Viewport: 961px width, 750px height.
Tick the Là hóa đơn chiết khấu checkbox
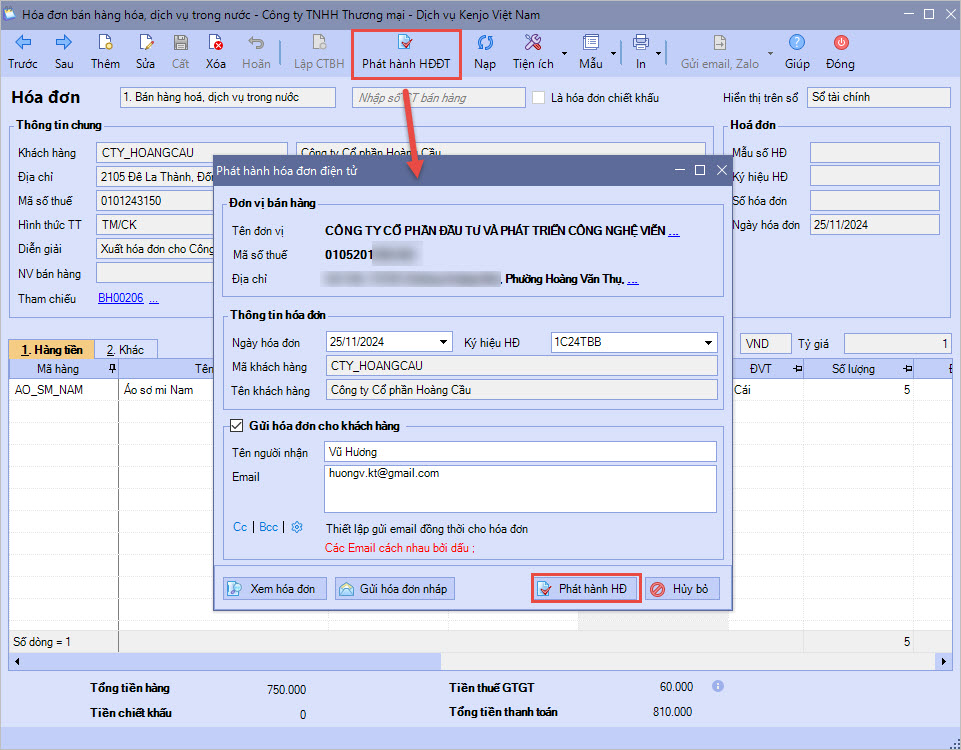539,98
